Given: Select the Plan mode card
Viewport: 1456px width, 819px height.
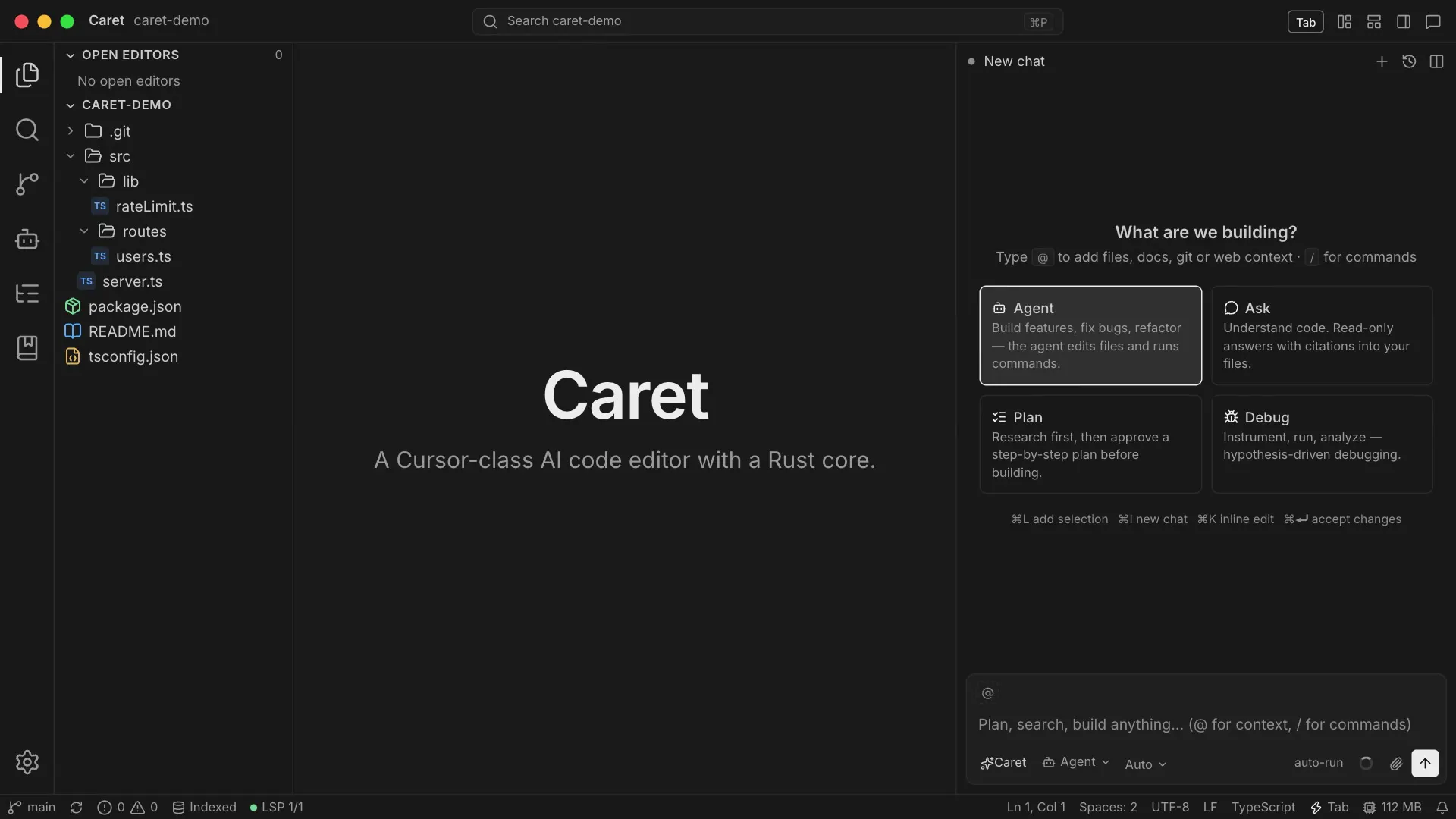Looking at the screenshot, I should [1090, 444].
